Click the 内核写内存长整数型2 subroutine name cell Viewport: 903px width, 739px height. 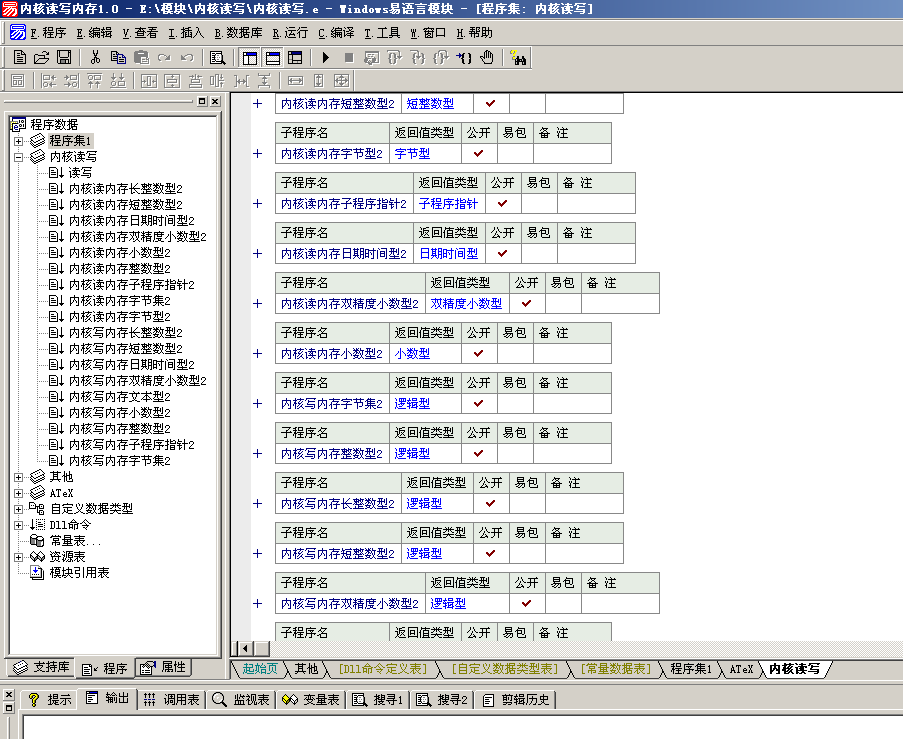tap(337, 504)
